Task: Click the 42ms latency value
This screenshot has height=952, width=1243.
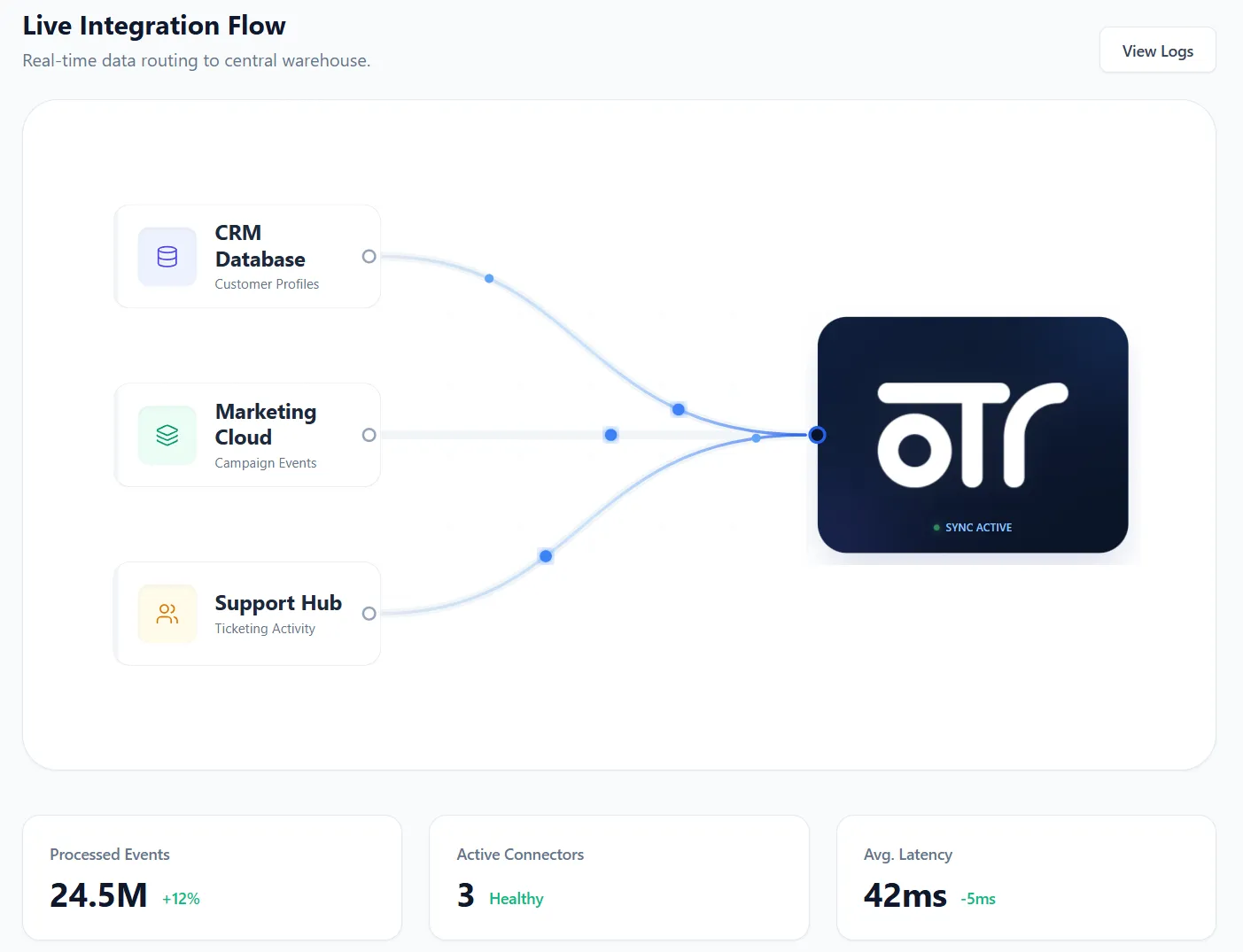Action: (x=905, y=895)
